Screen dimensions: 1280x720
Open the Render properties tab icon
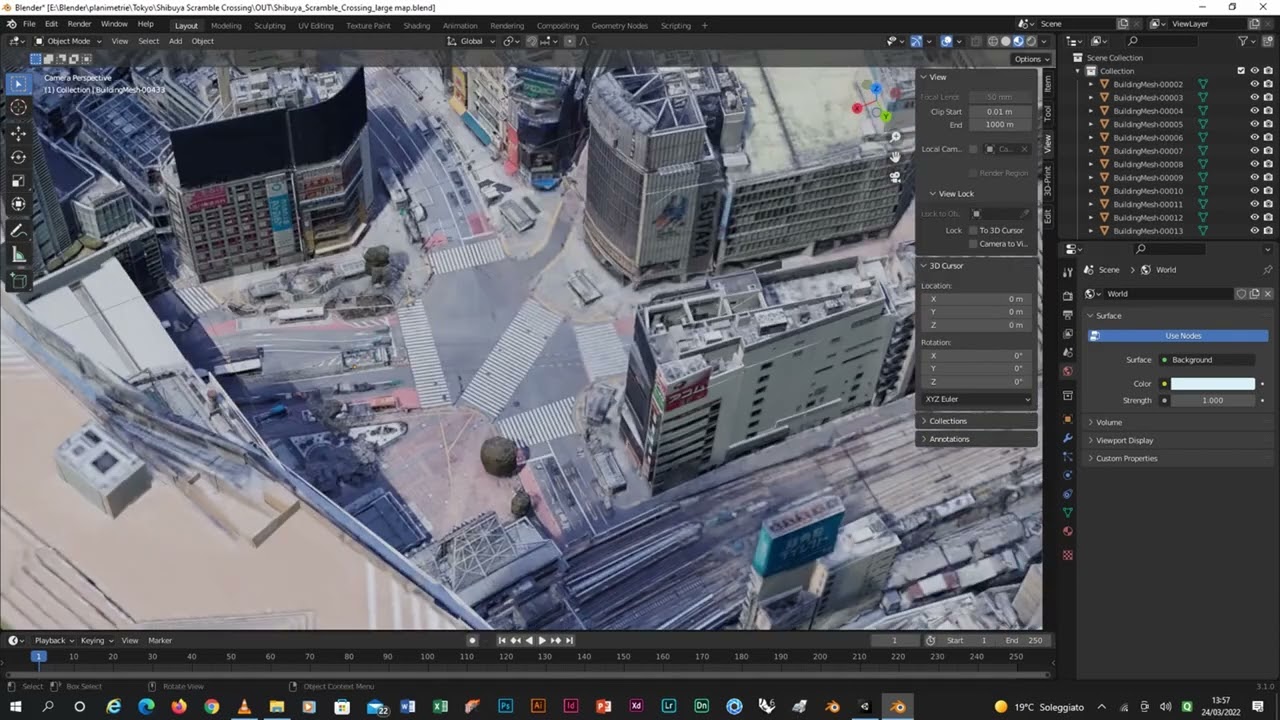1068,296
